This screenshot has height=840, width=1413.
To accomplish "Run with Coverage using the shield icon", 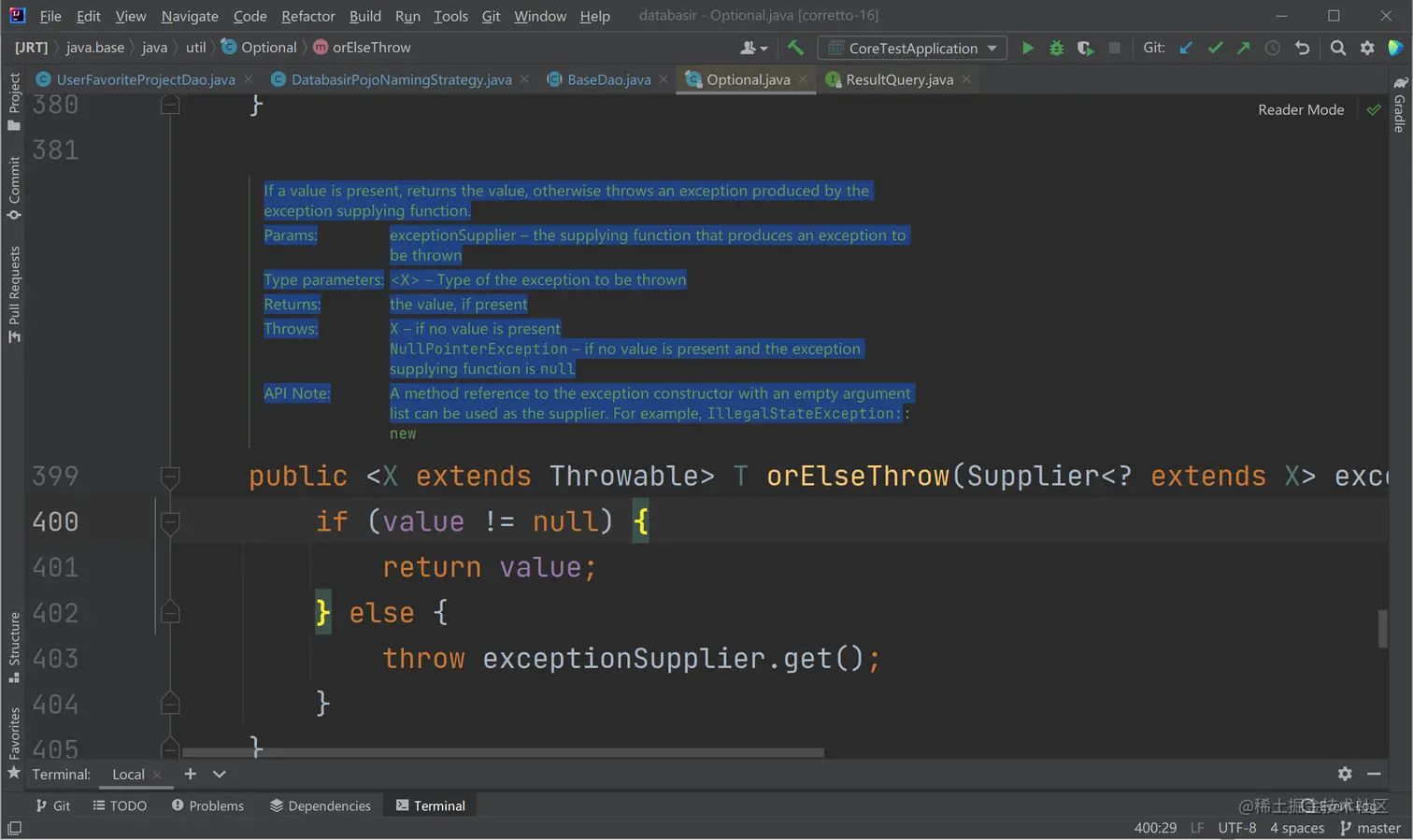I will 1085,48.
